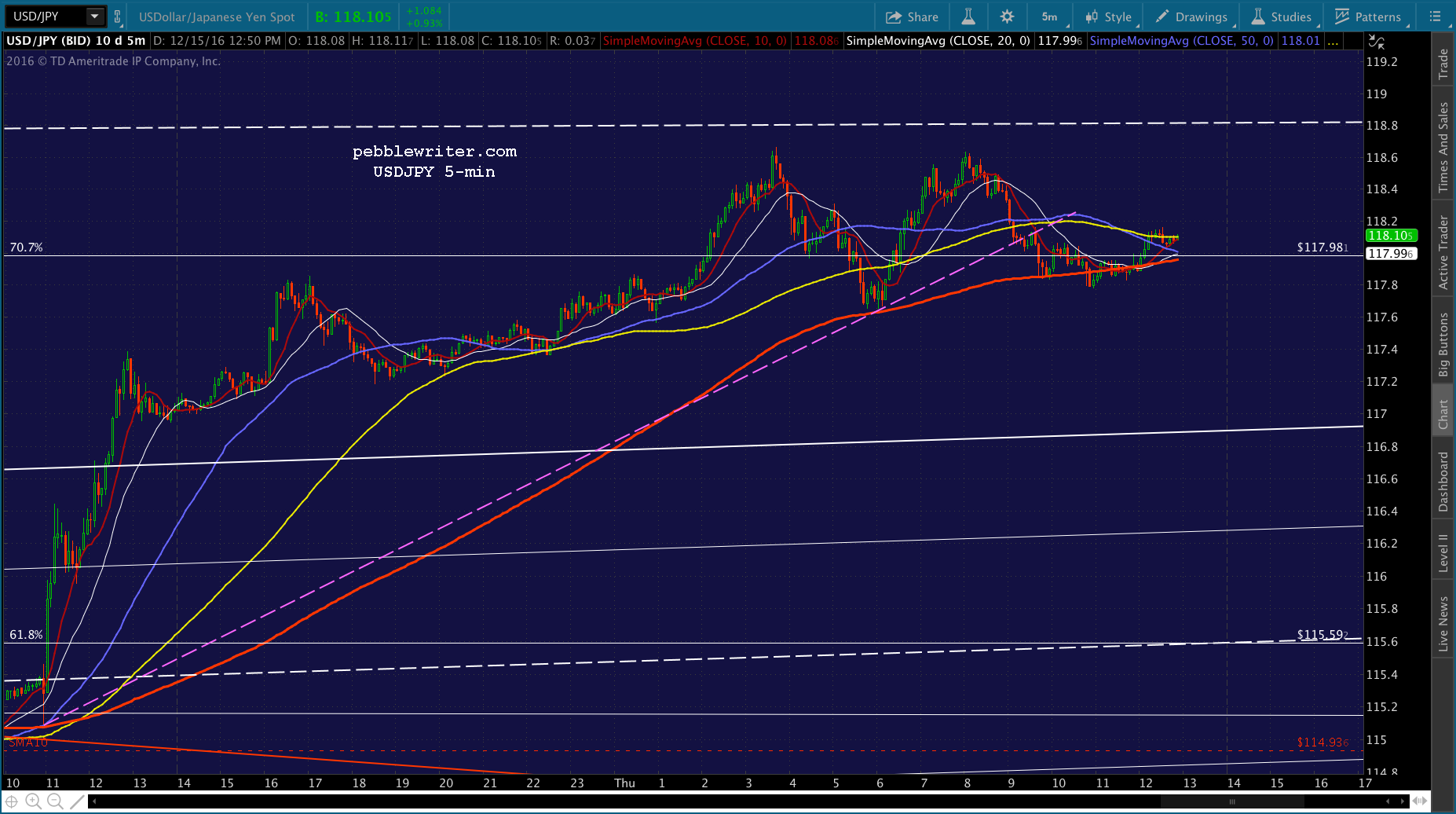Image resolution: width=1456 pixels, height=814 pixels.
Task: Click the 70.7% Fibonacci level label
Action: [x=26, y=247]
